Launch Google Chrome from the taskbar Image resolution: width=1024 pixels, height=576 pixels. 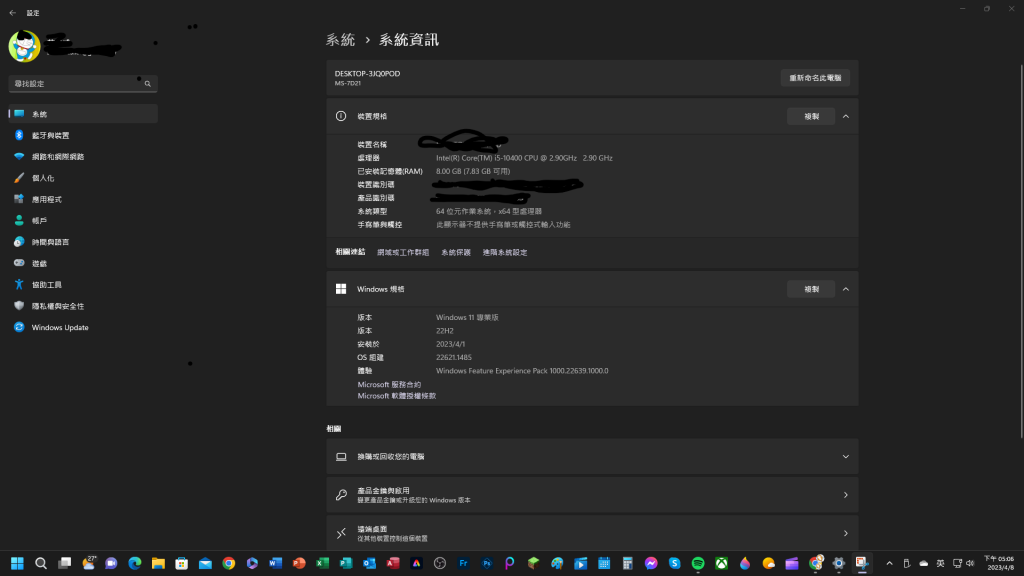coord(229,563)
